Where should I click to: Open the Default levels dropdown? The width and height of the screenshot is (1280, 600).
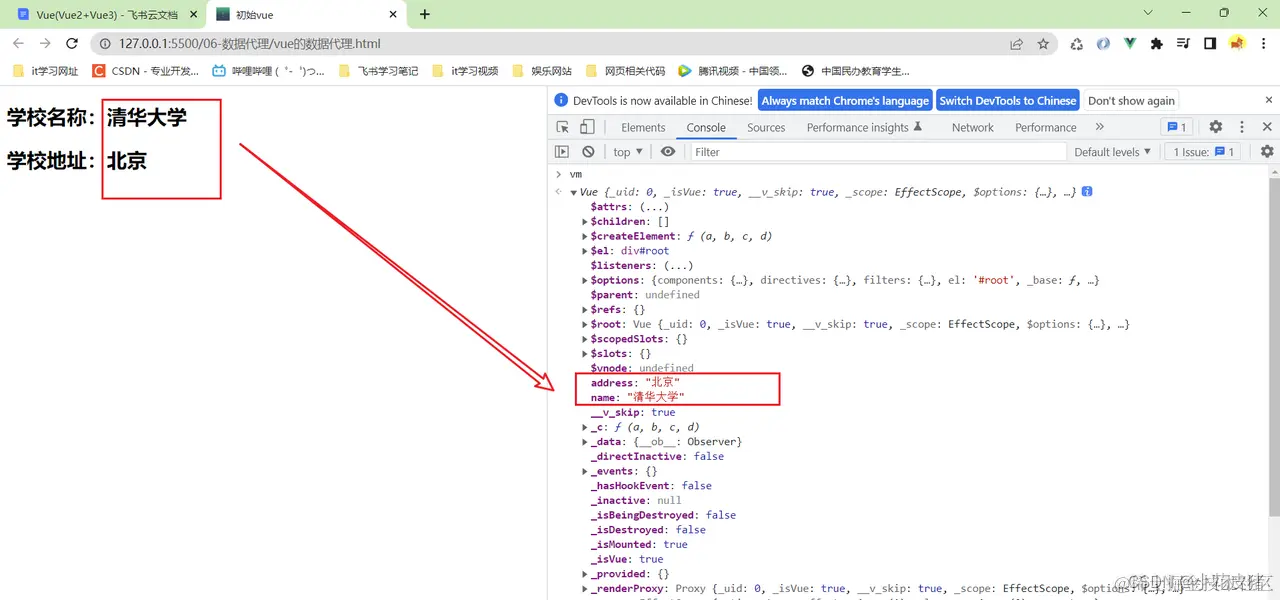coord(1112,152)
